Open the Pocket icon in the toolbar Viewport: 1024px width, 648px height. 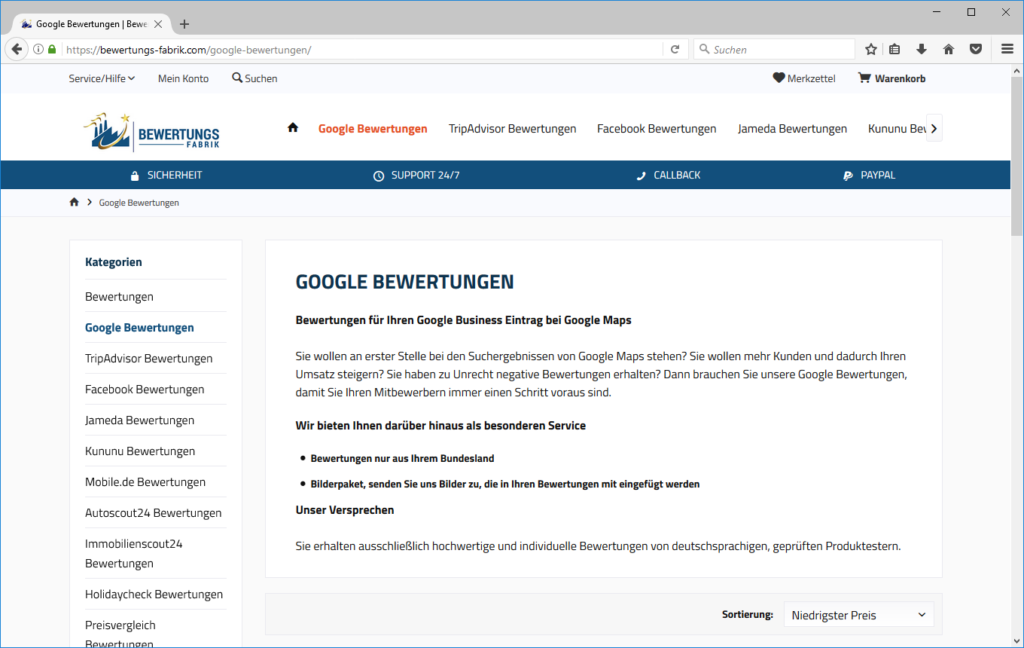(x=976, y=49)
